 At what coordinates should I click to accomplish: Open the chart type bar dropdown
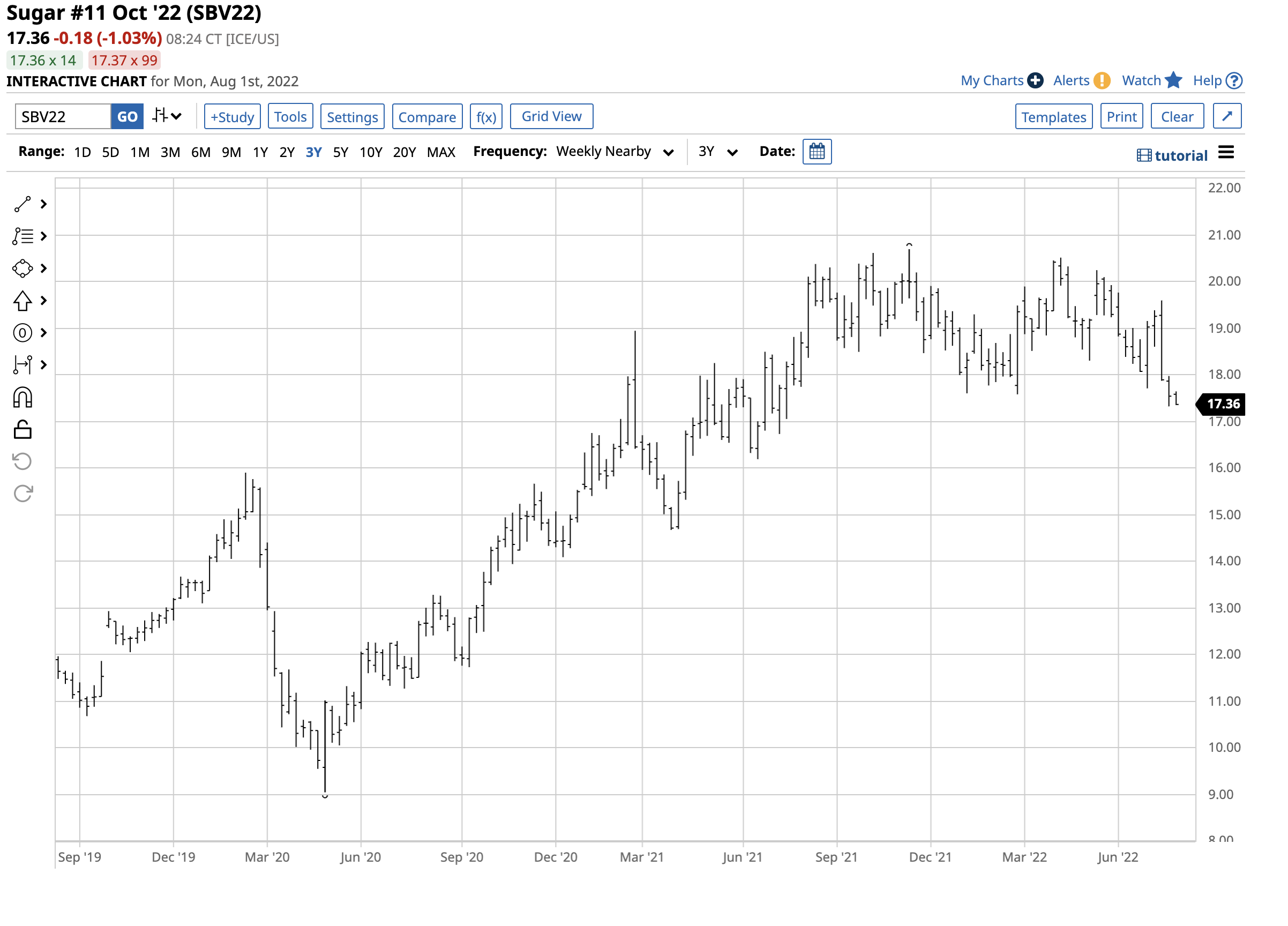167,116
